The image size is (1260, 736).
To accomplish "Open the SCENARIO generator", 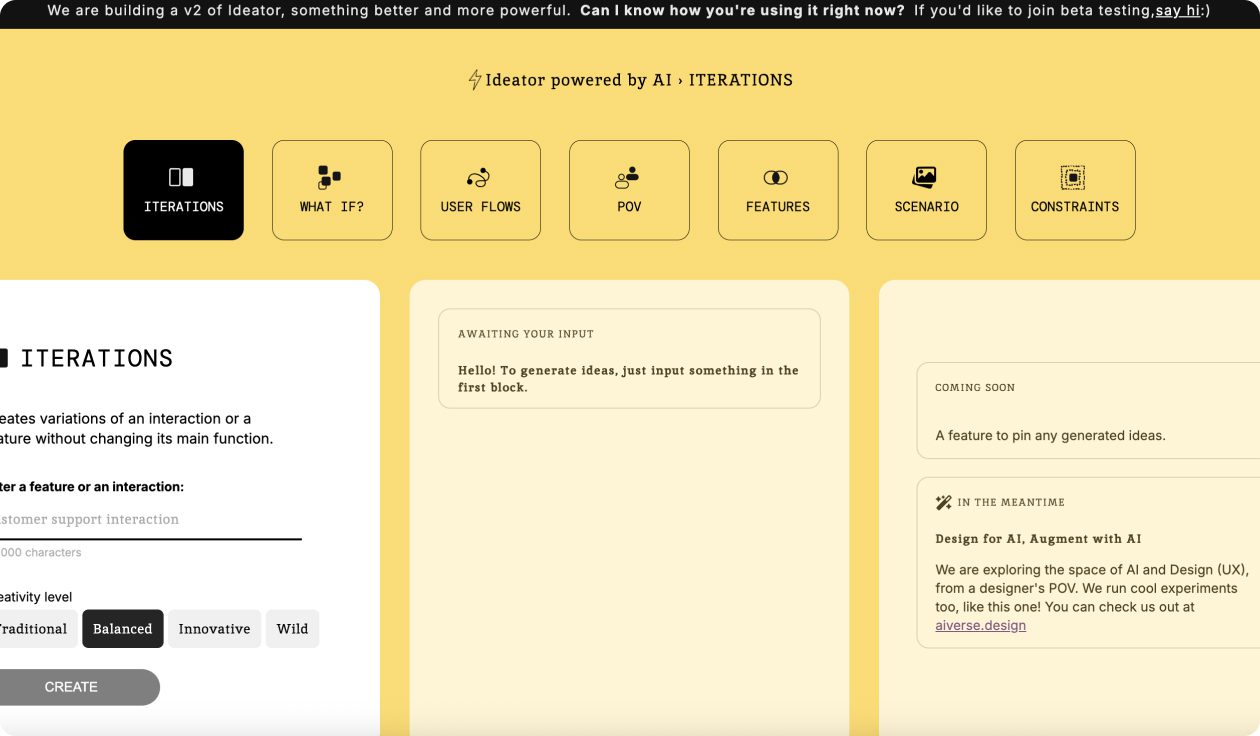I will point(926,190).
